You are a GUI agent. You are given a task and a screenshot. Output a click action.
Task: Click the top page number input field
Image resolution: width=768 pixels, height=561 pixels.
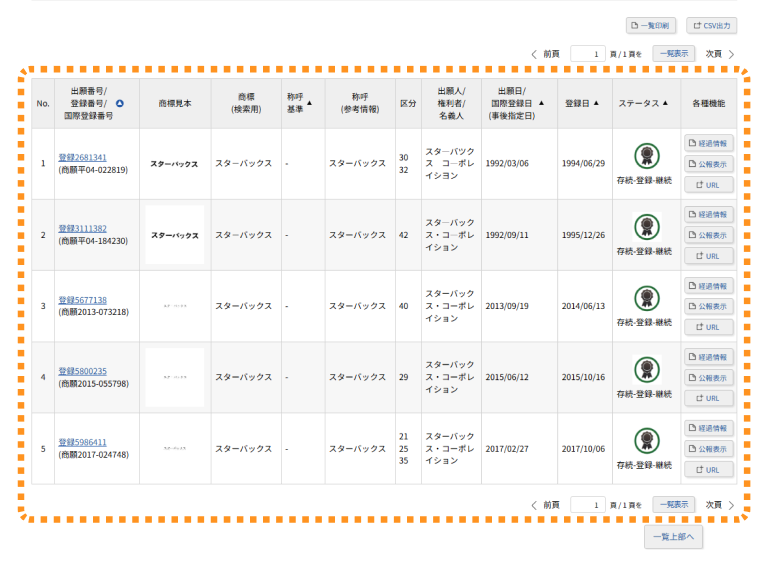tap(588, 54)
